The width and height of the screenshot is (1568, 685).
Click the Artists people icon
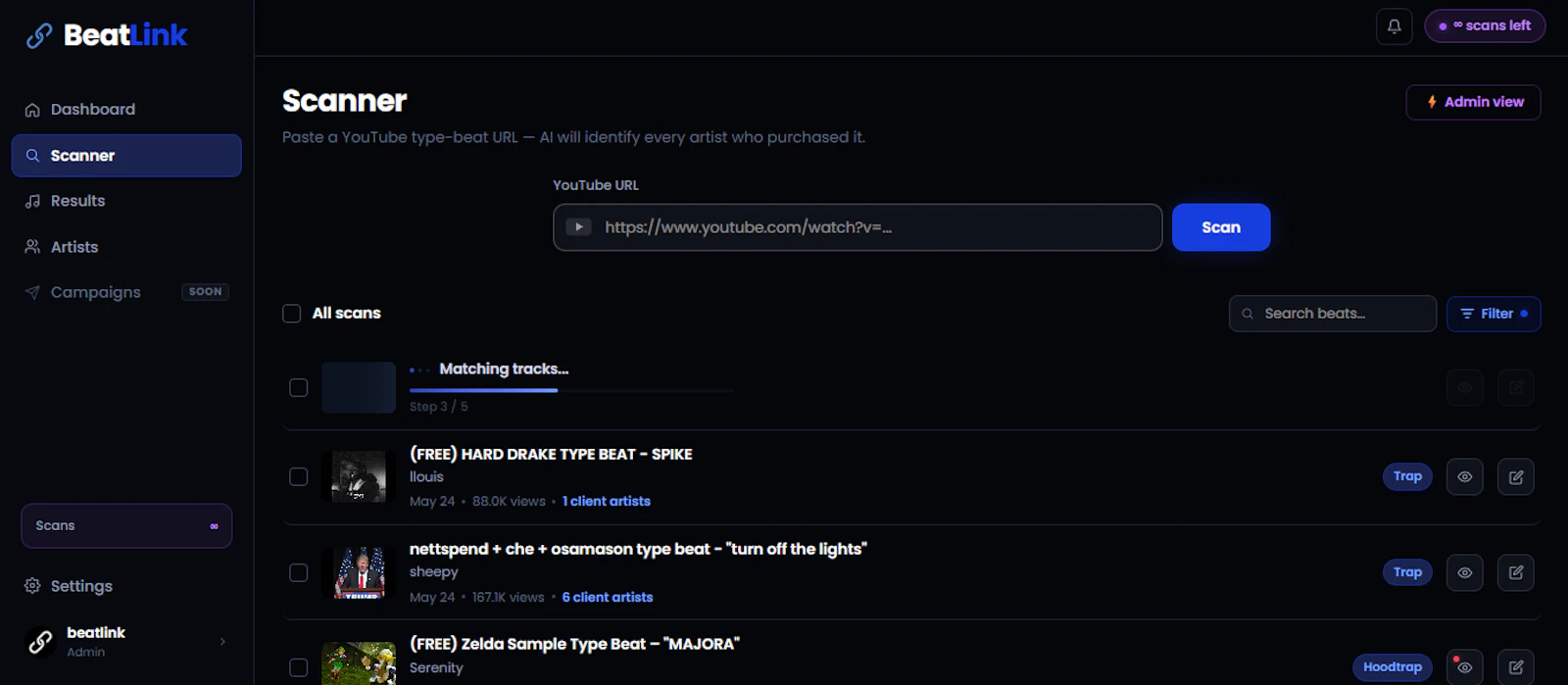pyautogui.click(x=32, y=247)
